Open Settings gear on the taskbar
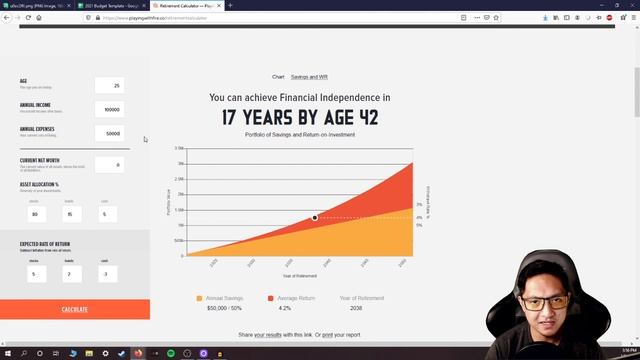The width and height of the screenshot is (640, 360). pyautogui.click(x=105, y=353)
